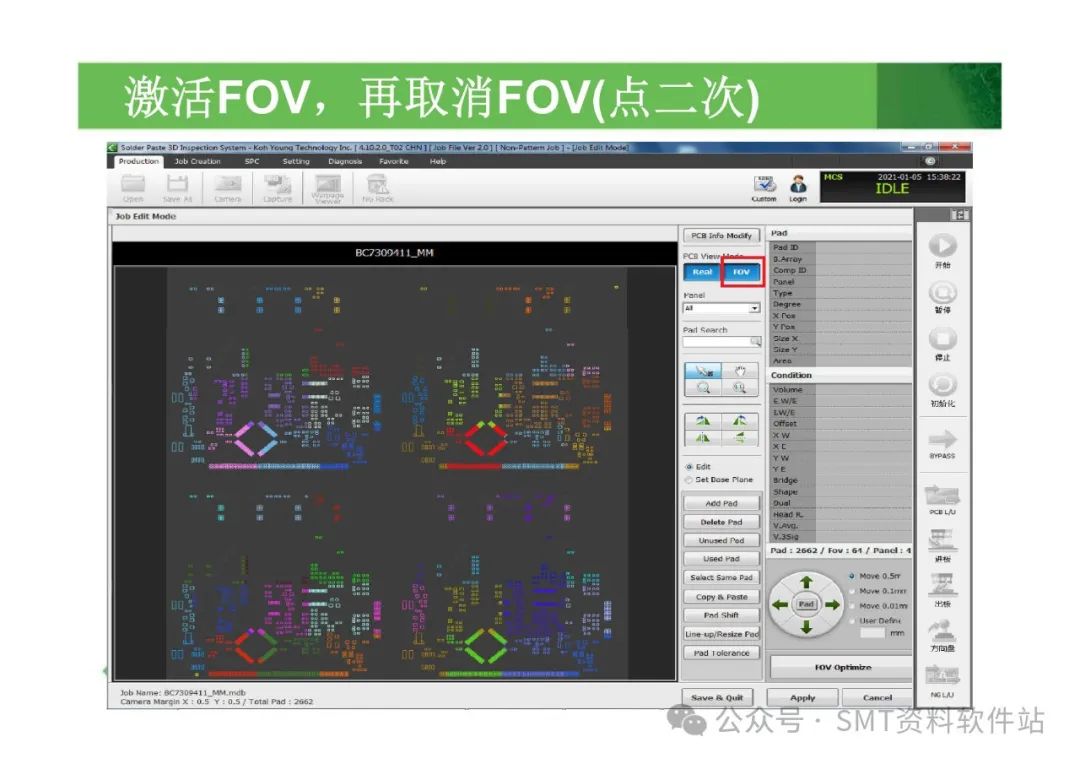
Task: Click the green start play button
Action: pyautogui.click(x=942, y=246)
